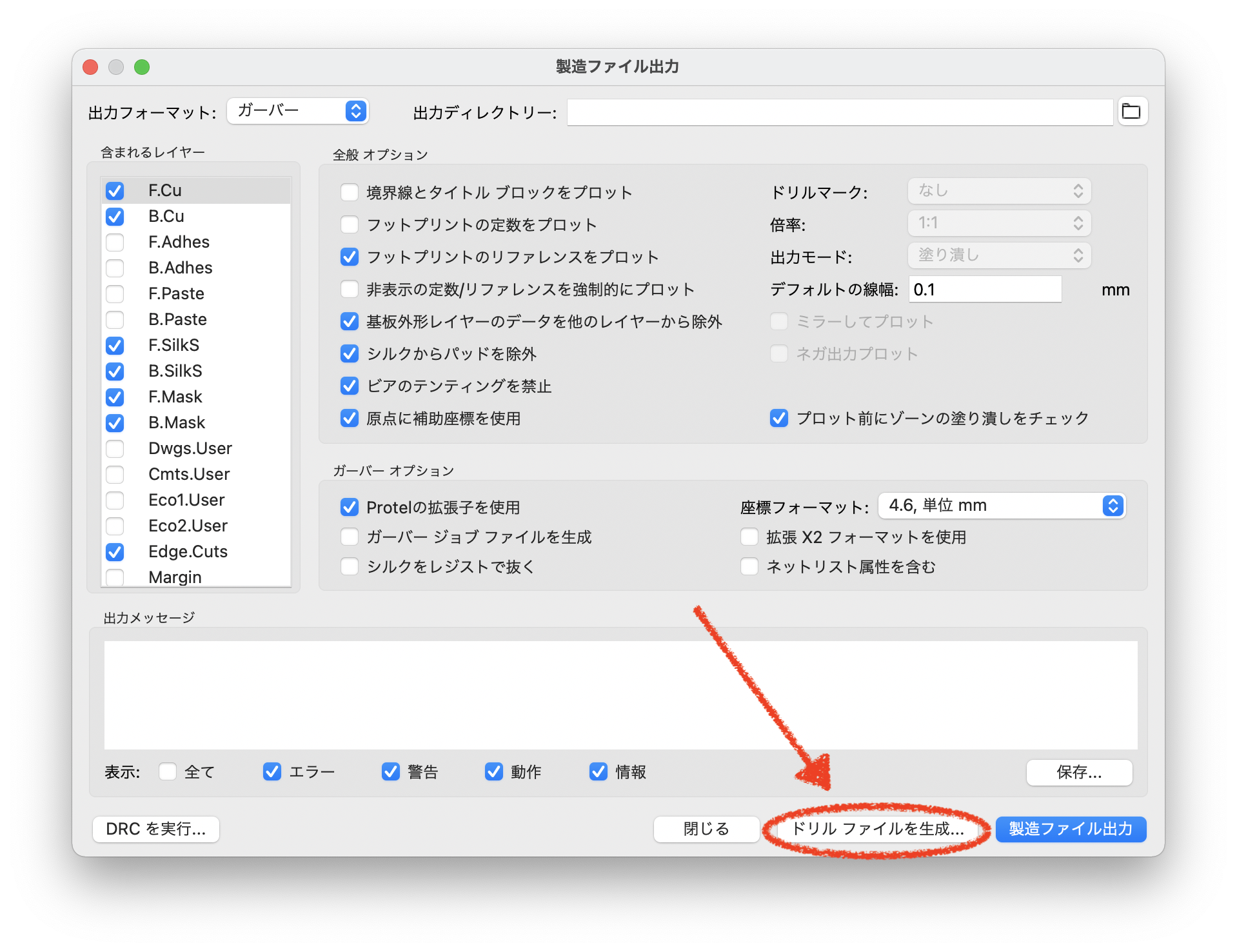
Task: Check 非表示の定数/リファレンスを強制的にプロット
Action: [350, 289]
